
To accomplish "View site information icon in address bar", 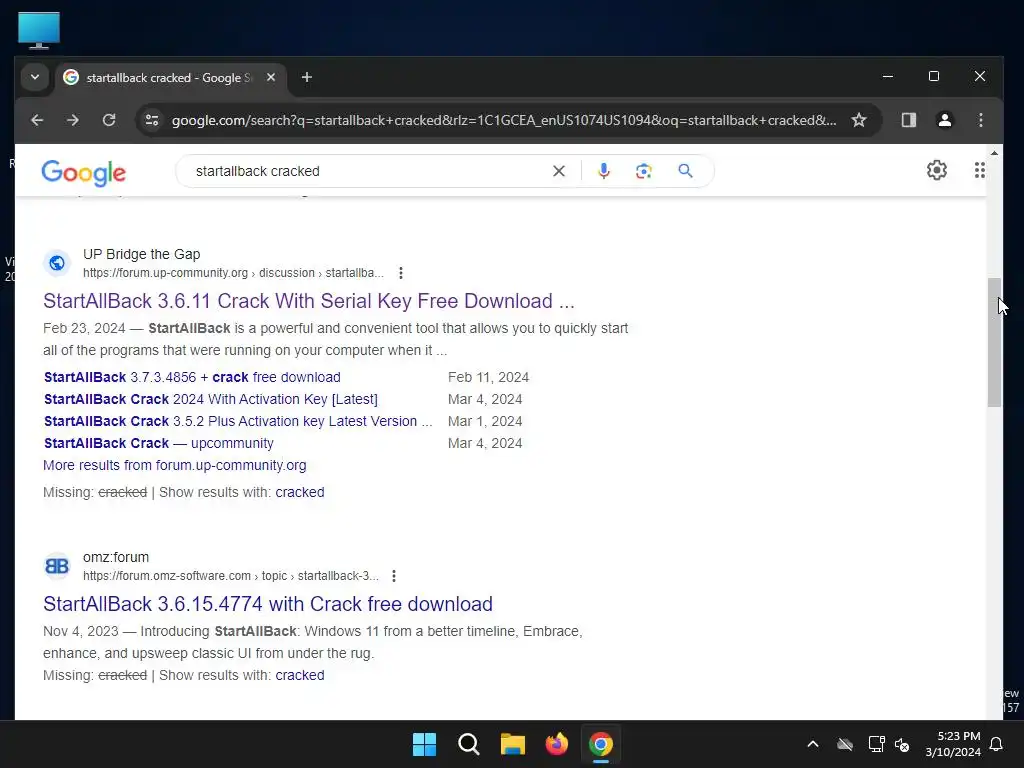I will click(152, 120).
